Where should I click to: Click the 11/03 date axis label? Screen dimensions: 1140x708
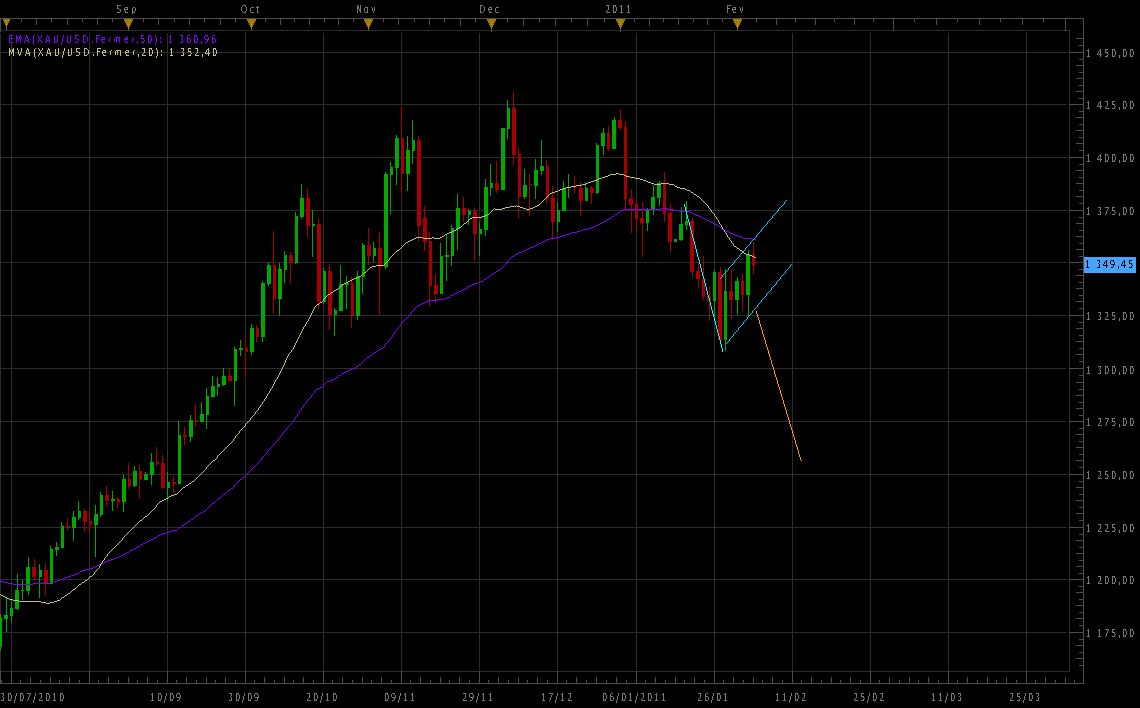pyautogui.click(x=947, y=697)
